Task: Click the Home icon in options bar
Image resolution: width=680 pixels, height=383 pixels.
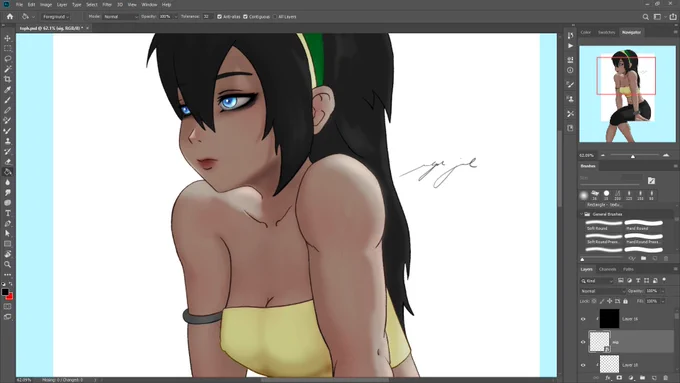Action: (x=10, y=16)
